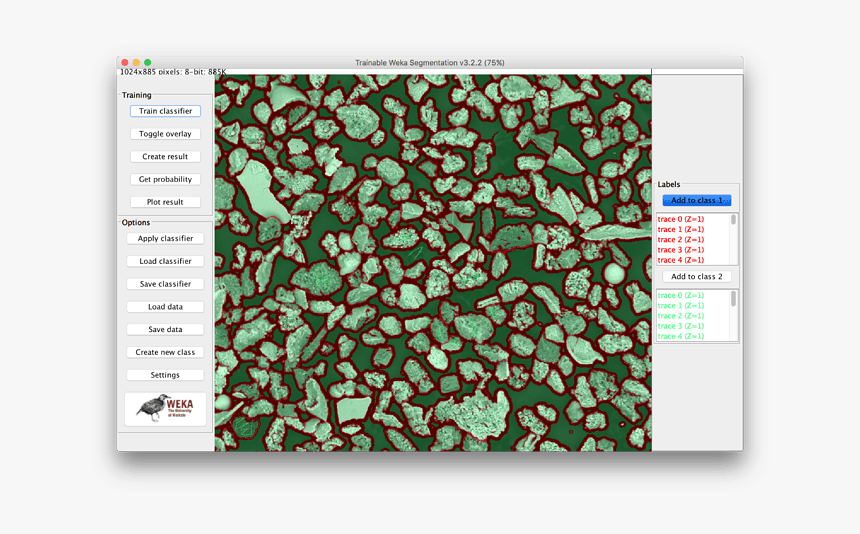Select red trace 1 (Z=1)
The image size is (860, 534).
[681, 229]
